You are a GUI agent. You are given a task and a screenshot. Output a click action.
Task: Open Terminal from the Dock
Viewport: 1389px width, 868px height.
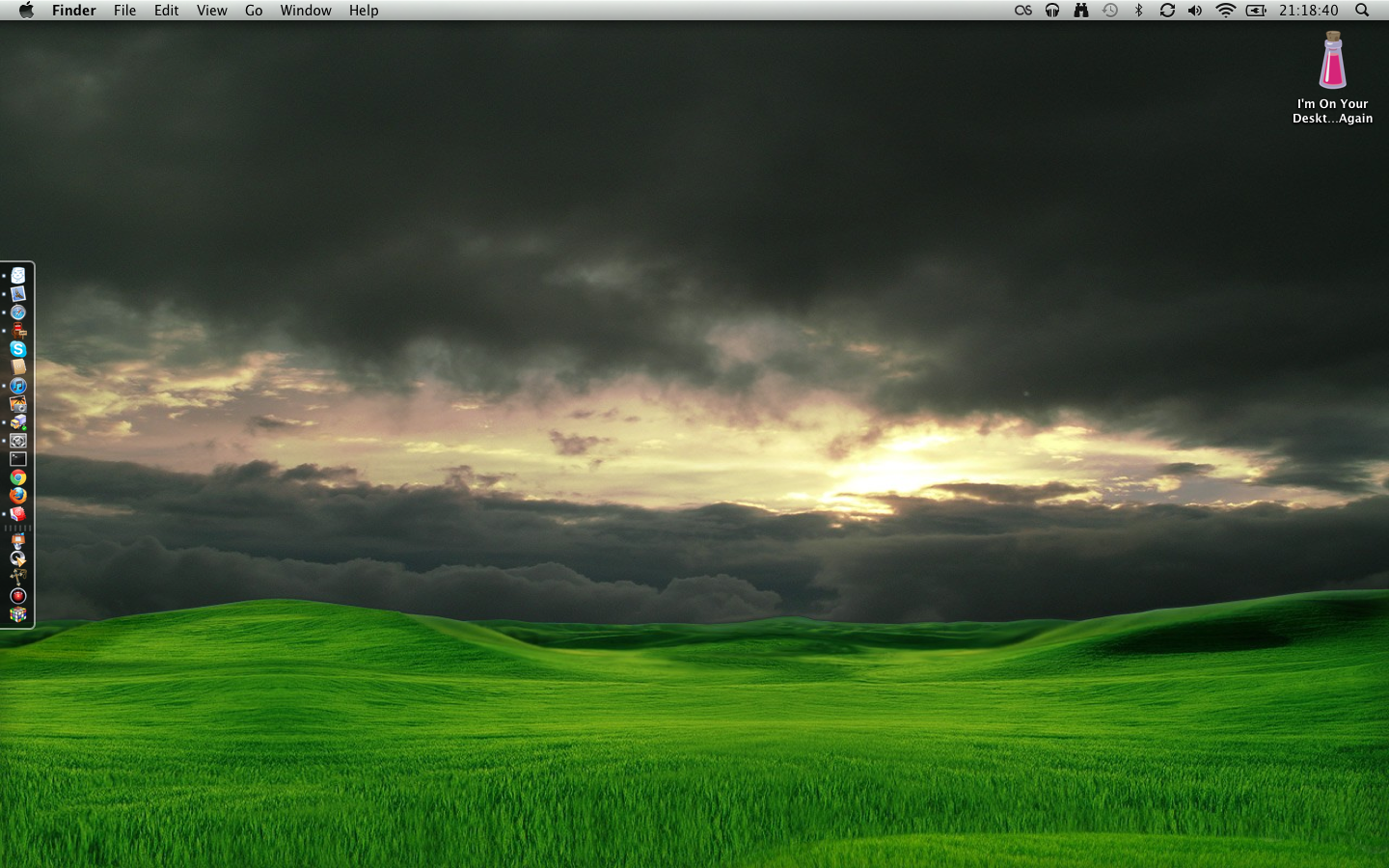(18, 459)
